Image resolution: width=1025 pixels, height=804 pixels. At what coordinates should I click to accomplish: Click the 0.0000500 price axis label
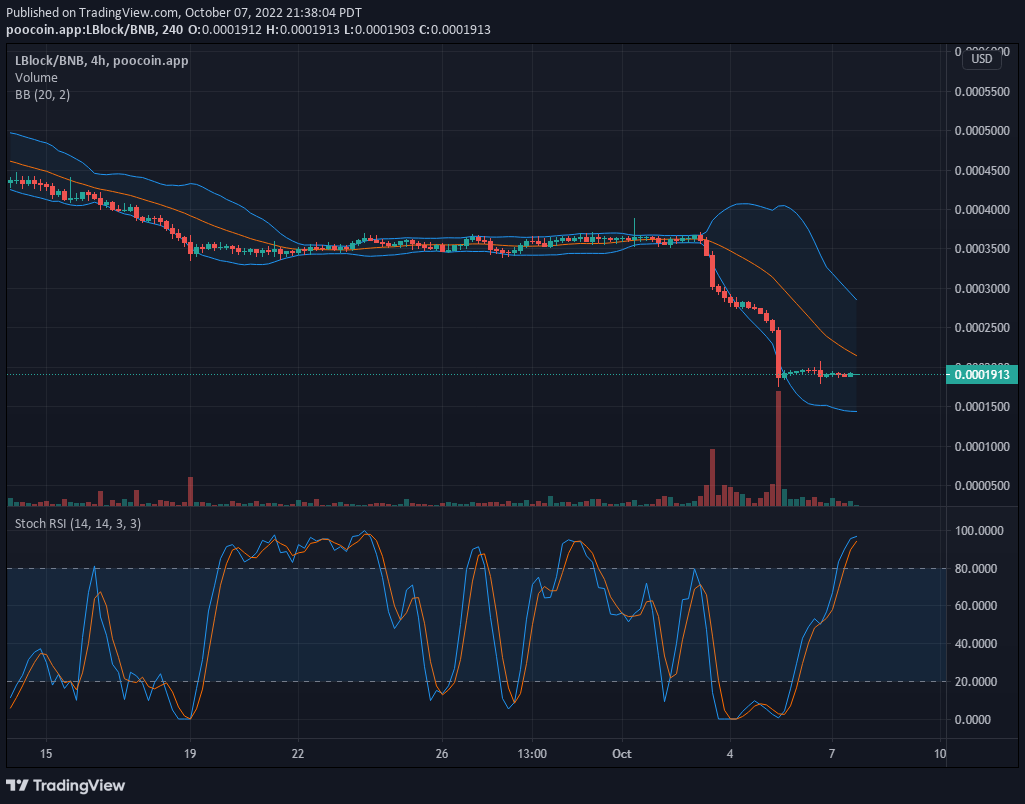[982, 486]
